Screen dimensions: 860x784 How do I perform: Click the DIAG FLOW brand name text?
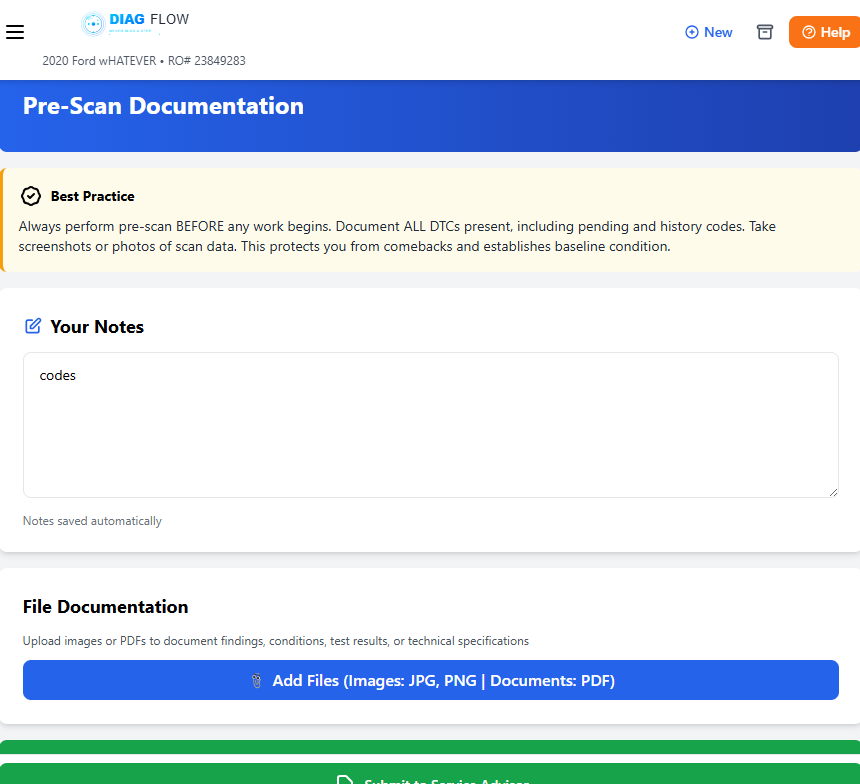(x=149, y=19)
